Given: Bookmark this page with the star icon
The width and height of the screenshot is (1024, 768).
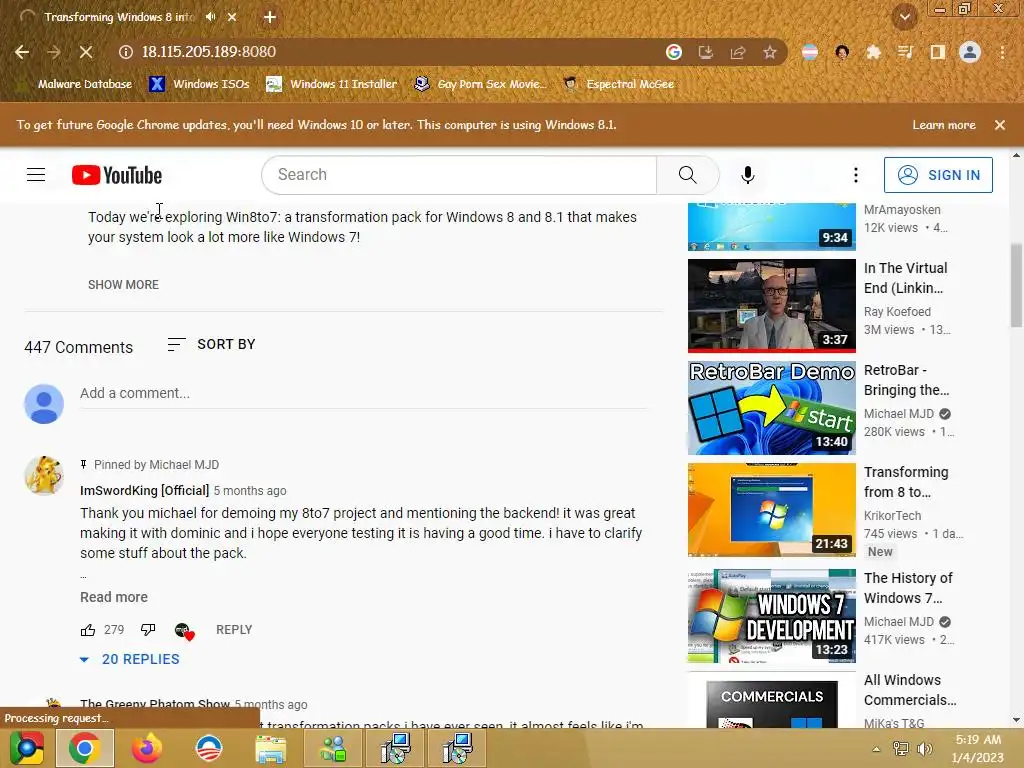Looking at the screenshot, I should click(770, 52).
